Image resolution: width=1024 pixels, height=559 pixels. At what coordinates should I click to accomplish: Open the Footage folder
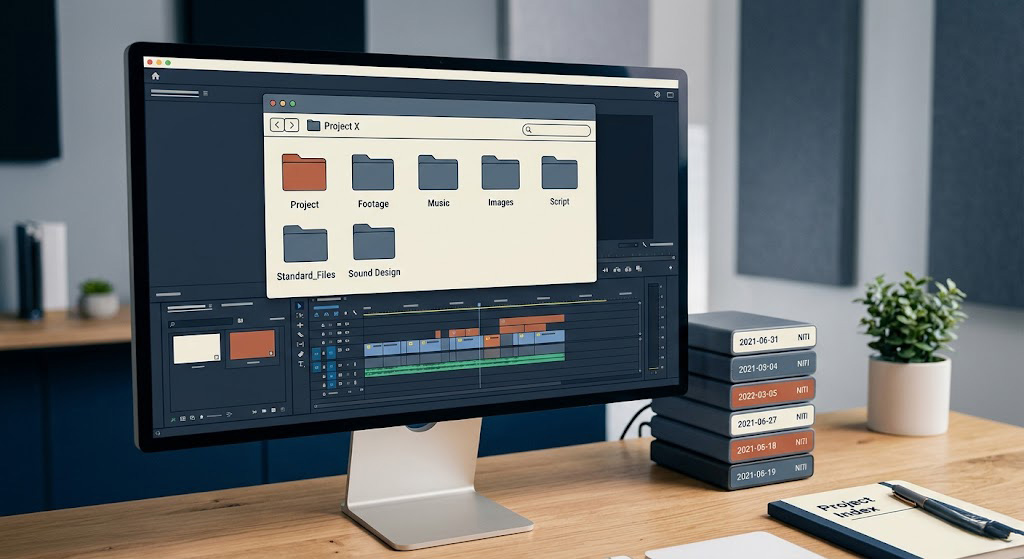[x=373, y=172]
